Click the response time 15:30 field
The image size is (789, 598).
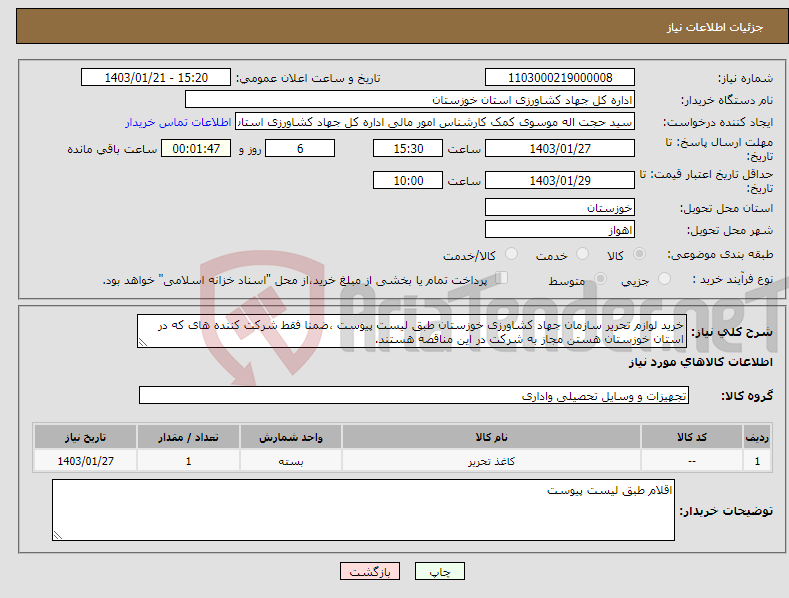[408, 148]
